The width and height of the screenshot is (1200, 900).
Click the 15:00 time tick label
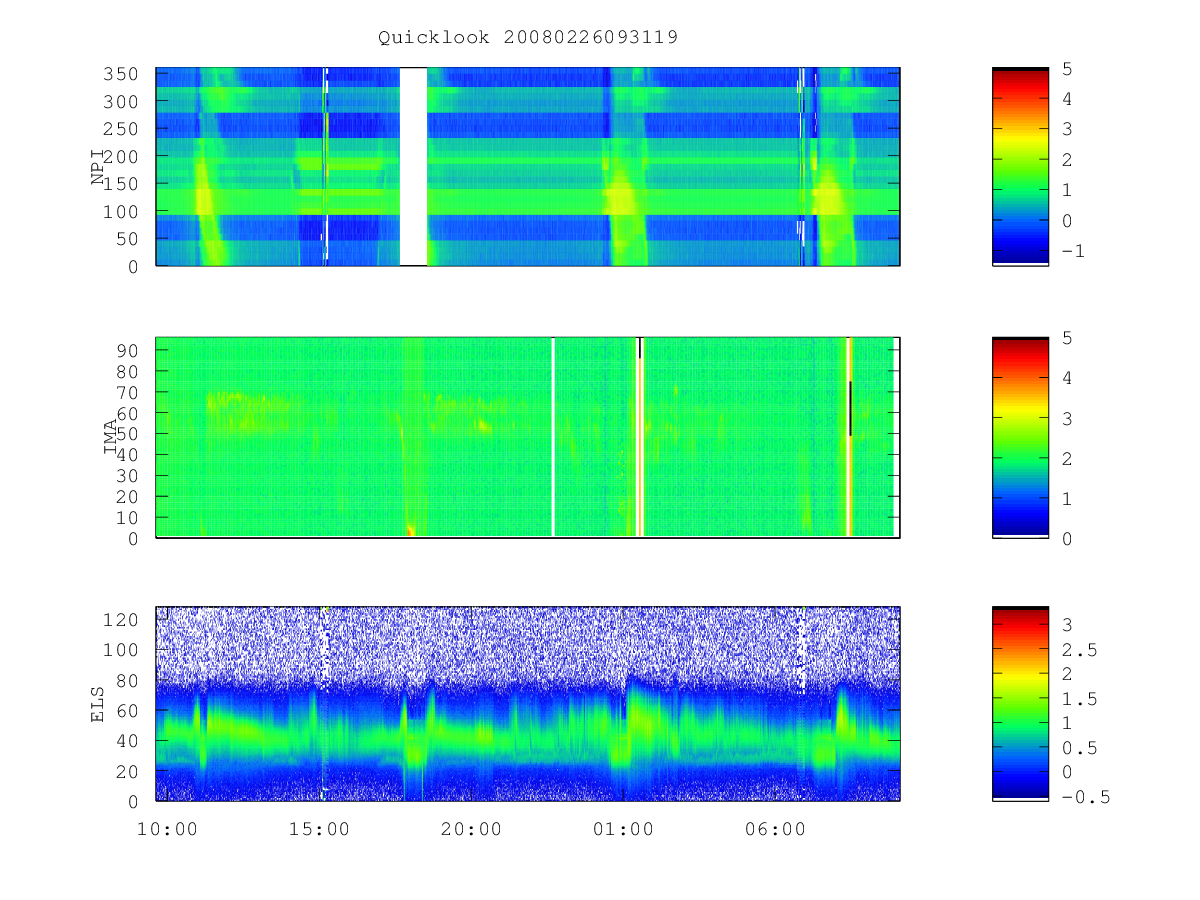click(319, 829)
